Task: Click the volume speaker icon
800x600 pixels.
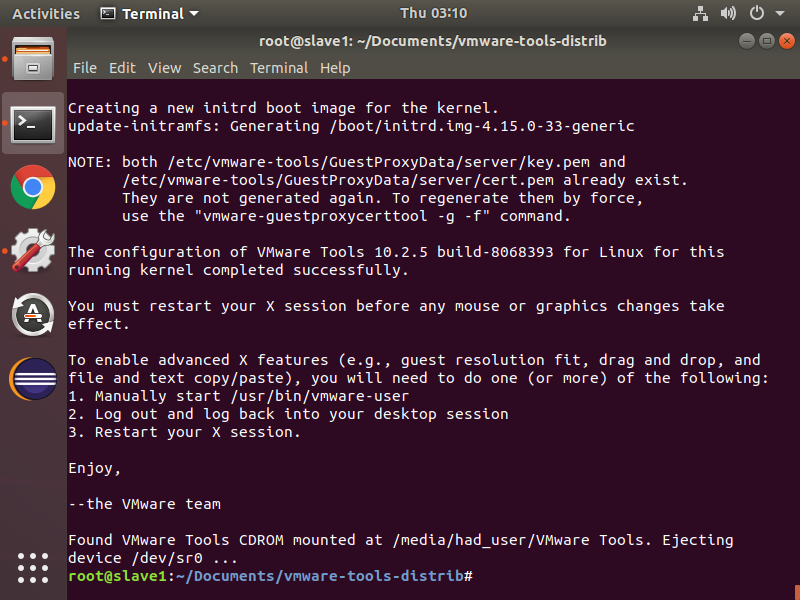Action: click(727, 14)
